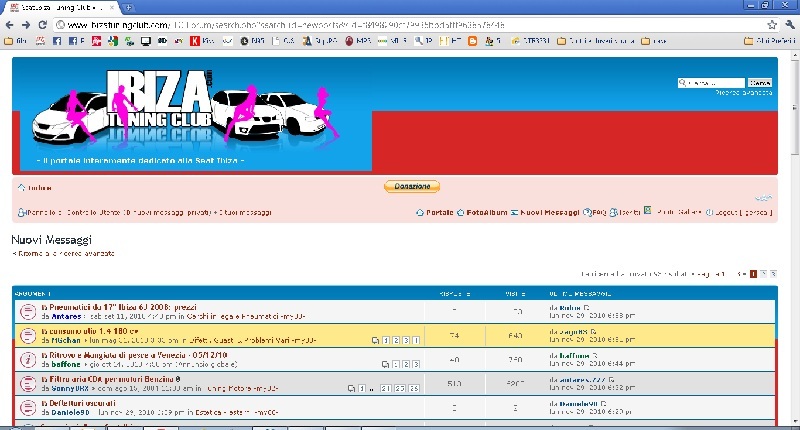Open author SonnyDRX profile under Filtro aria topic
This screenshot has width=800, height=430.
(x=70, y=388)
